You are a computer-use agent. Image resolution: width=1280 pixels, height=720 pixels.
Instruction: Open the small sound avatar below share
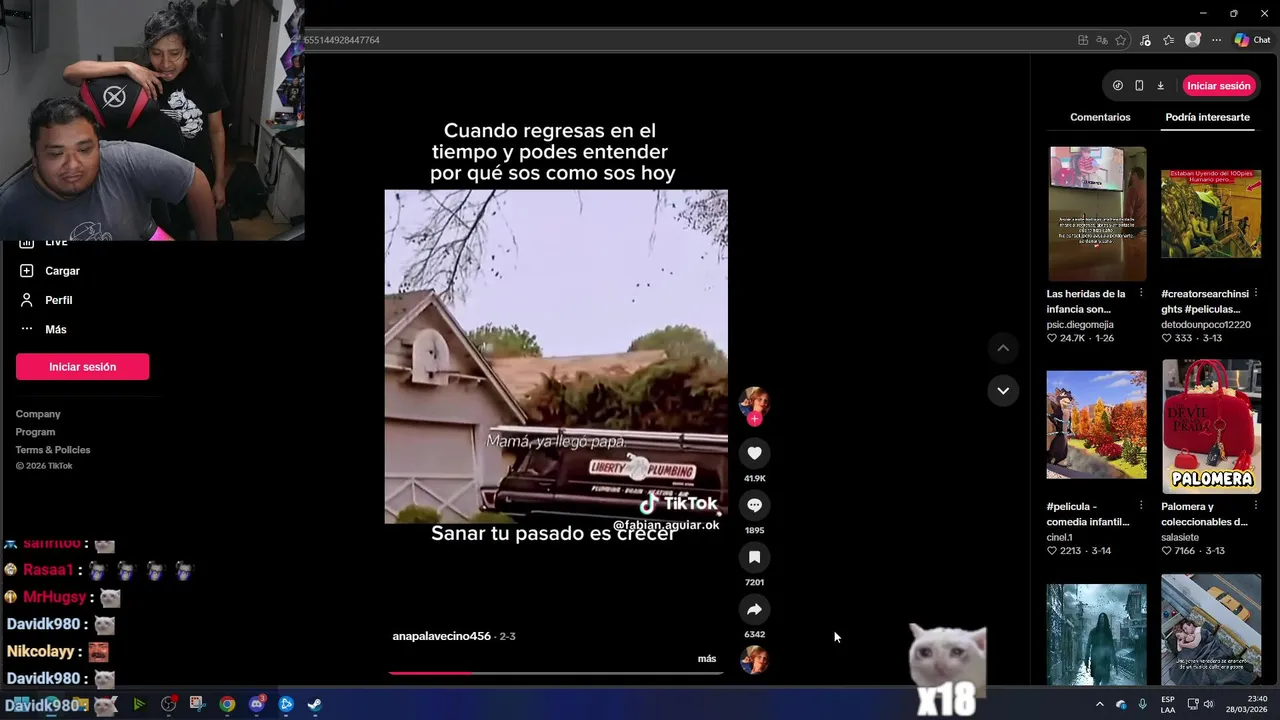coord(754,660)
